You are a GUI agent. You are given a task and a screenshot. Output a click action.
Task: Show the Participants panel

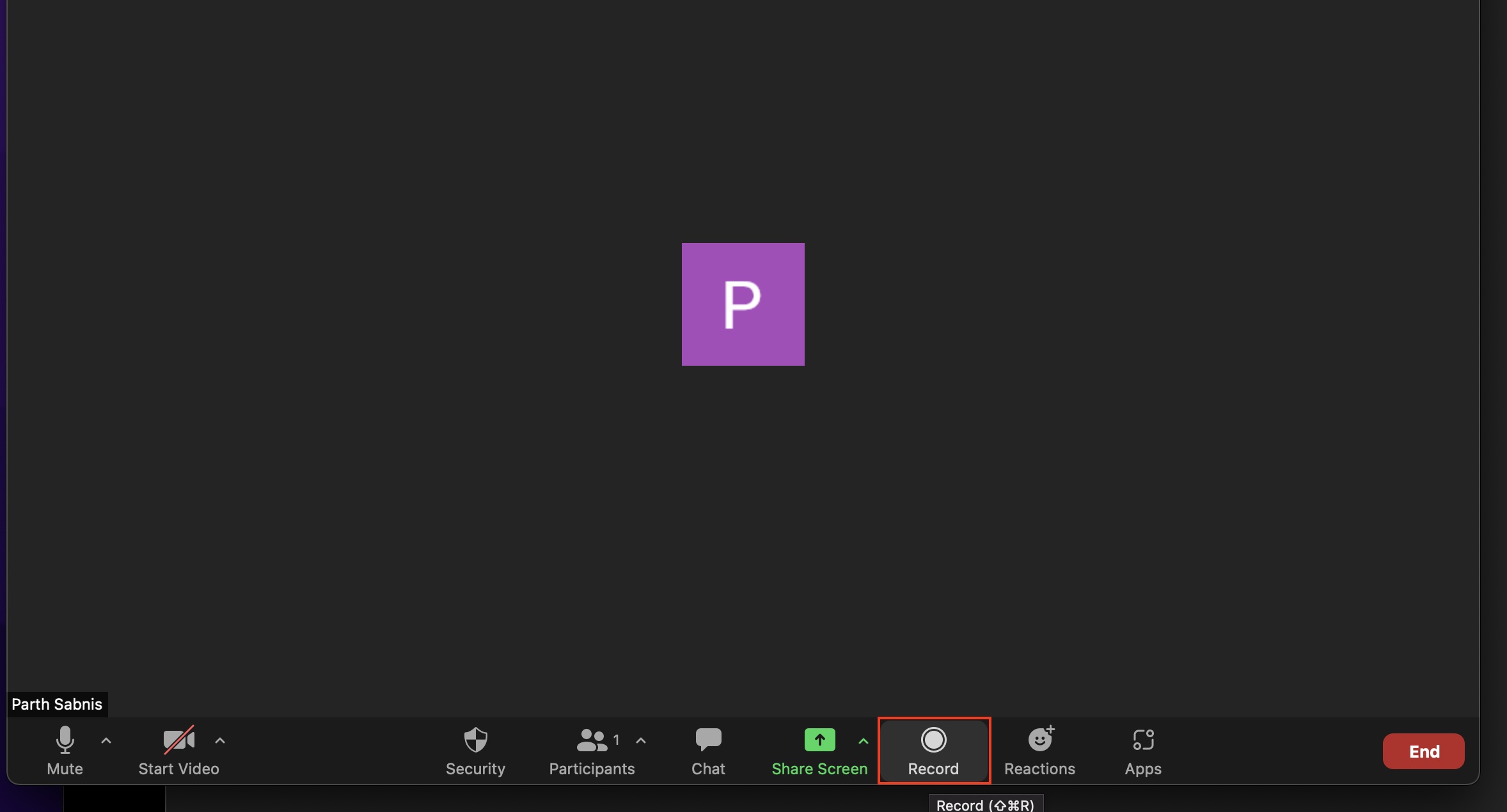pos(592,751)
